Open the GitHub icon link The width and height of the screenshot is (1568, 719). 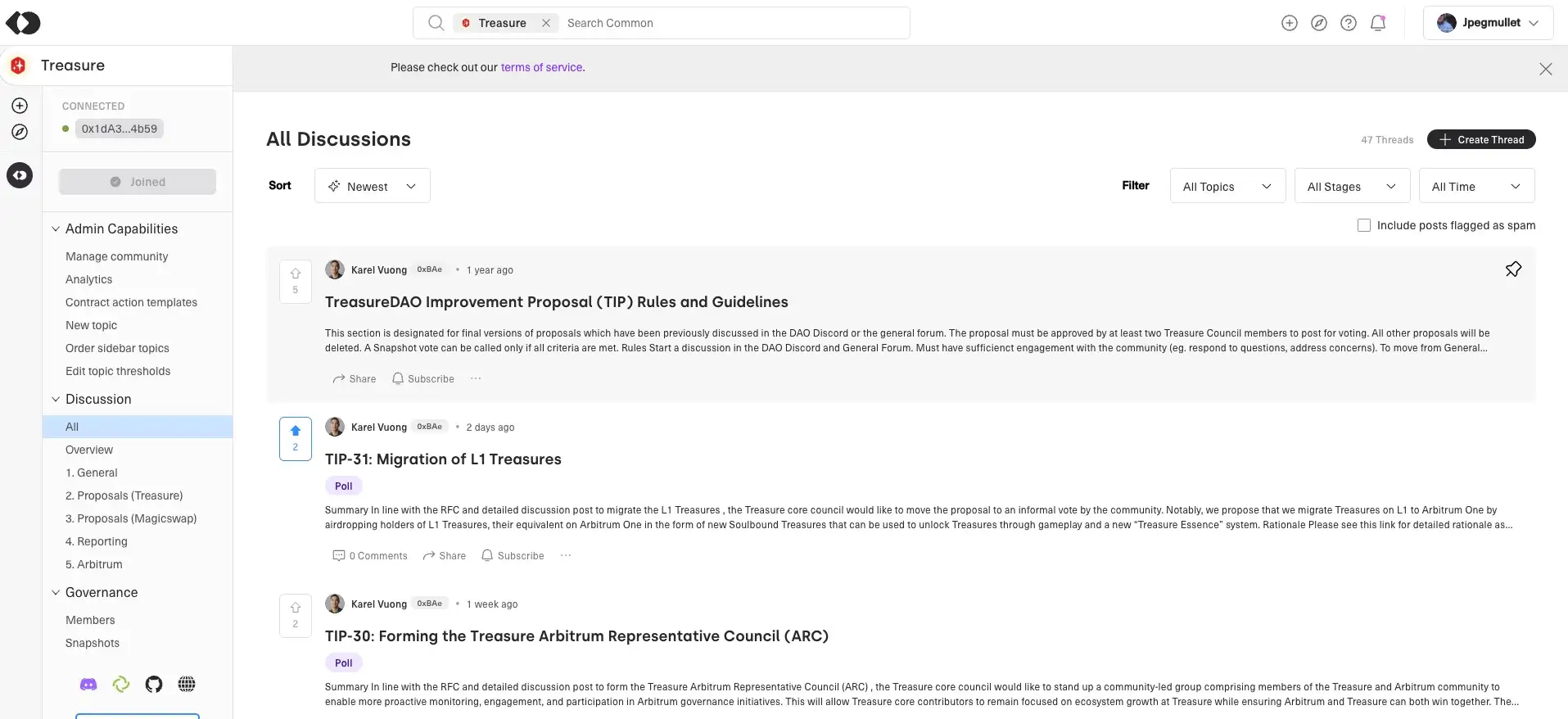point(154,685)
